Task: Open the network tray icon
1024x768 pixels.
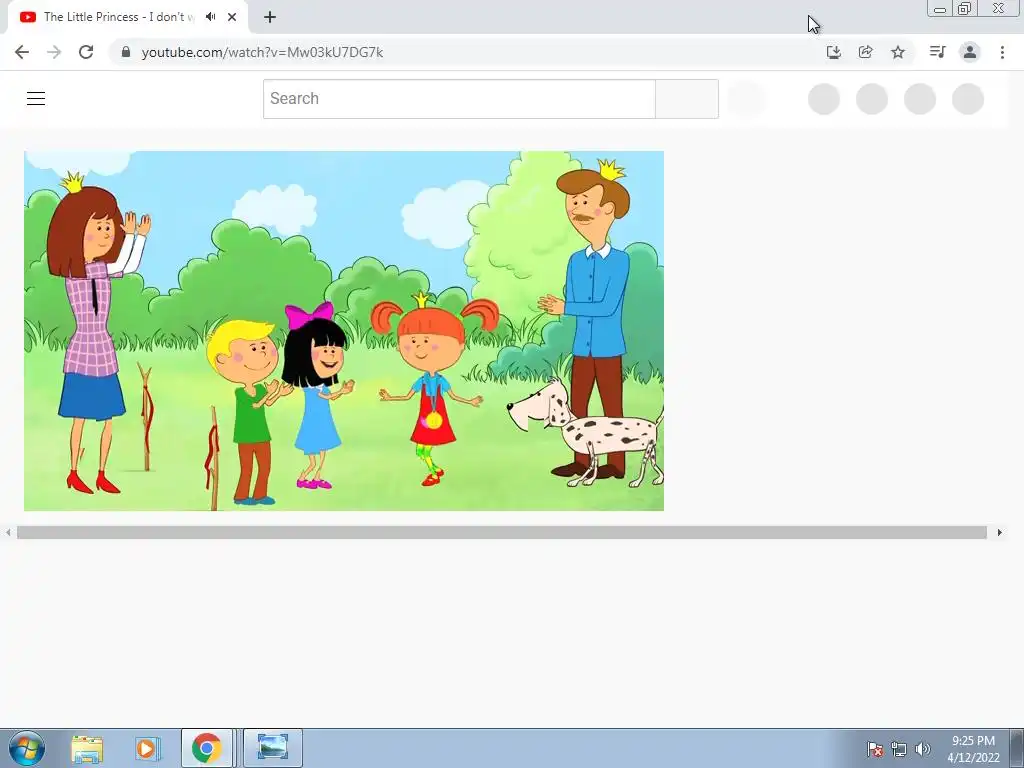Action: (899, 749)
